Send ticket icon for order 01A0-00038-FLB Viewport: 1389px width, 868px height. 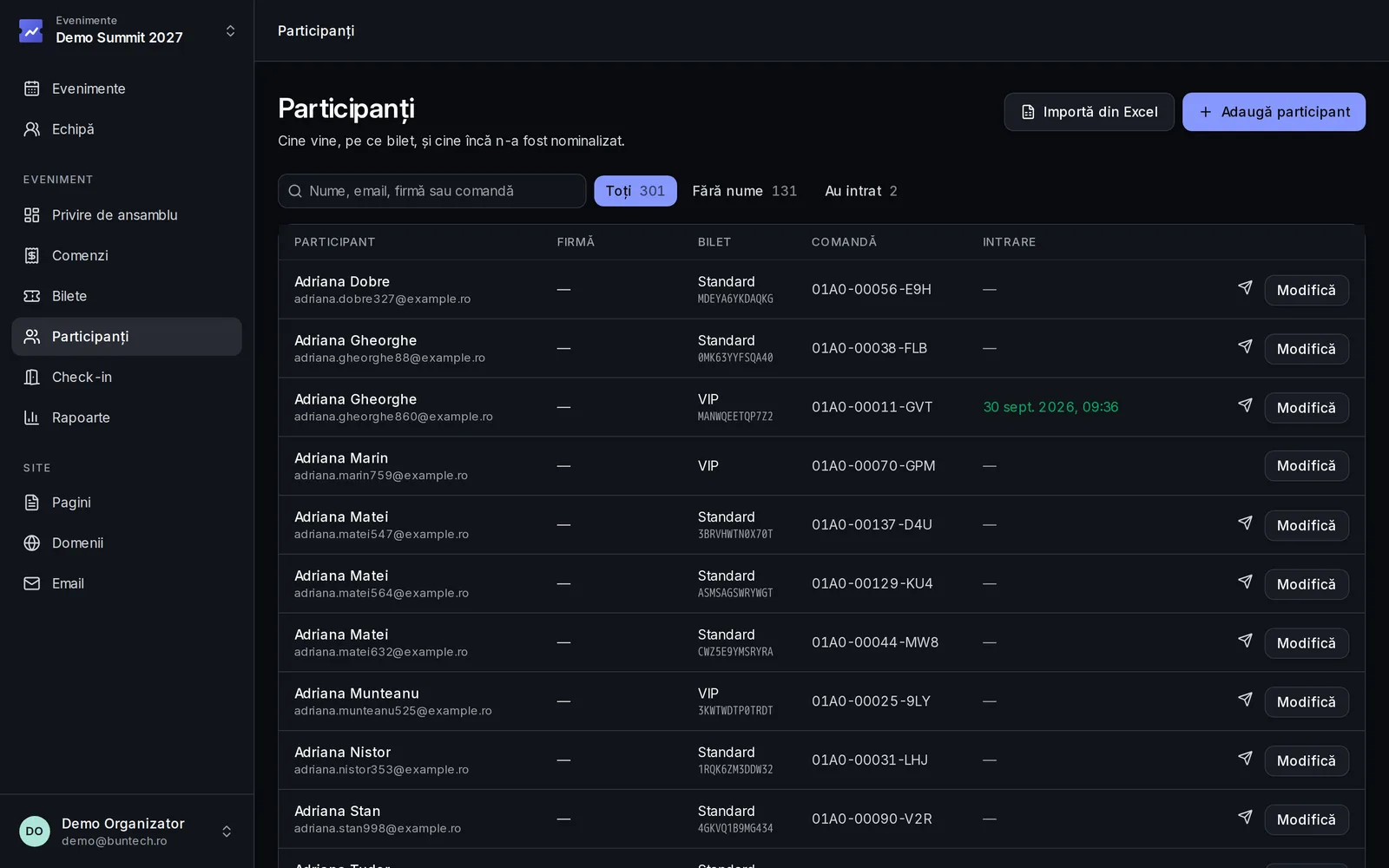pyautogui.click(x=1245, y=346)
